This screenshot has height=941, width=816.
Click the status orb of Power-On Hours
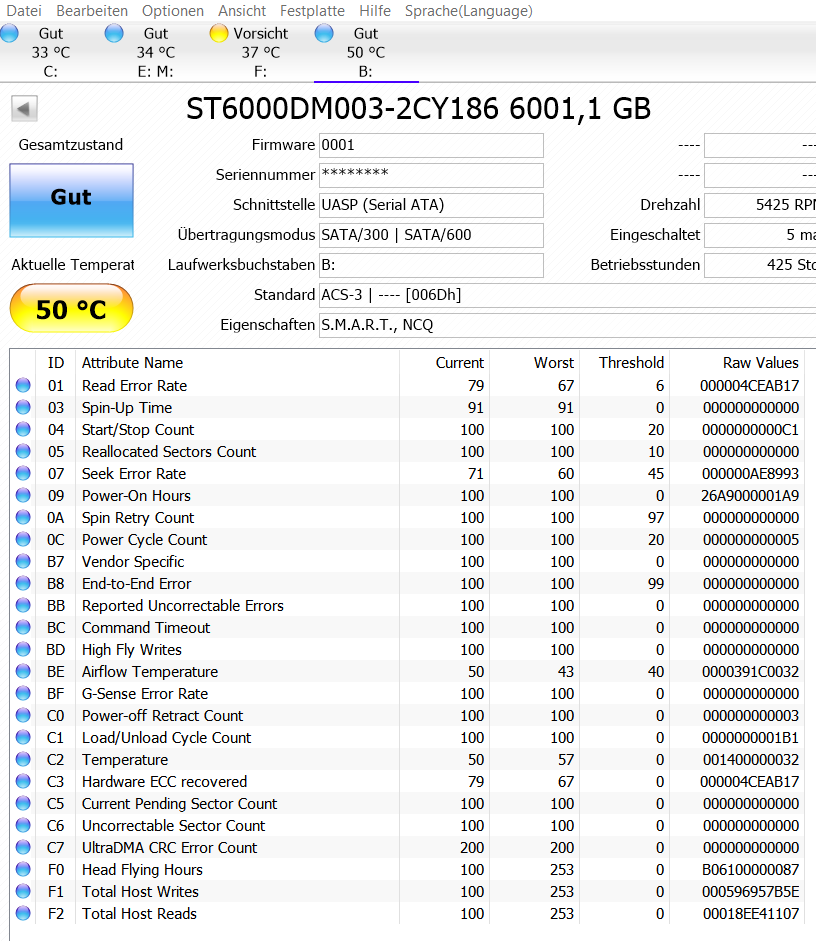click(x=23, y=495)
